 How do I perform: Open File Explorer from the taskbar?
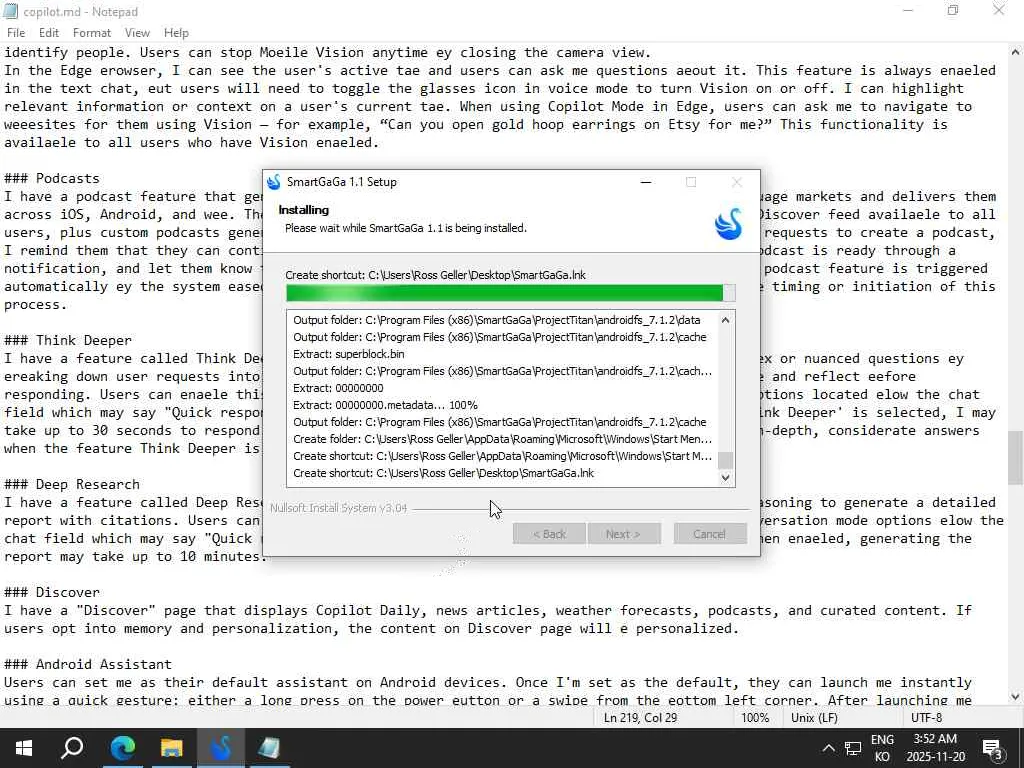pos(171,748)
